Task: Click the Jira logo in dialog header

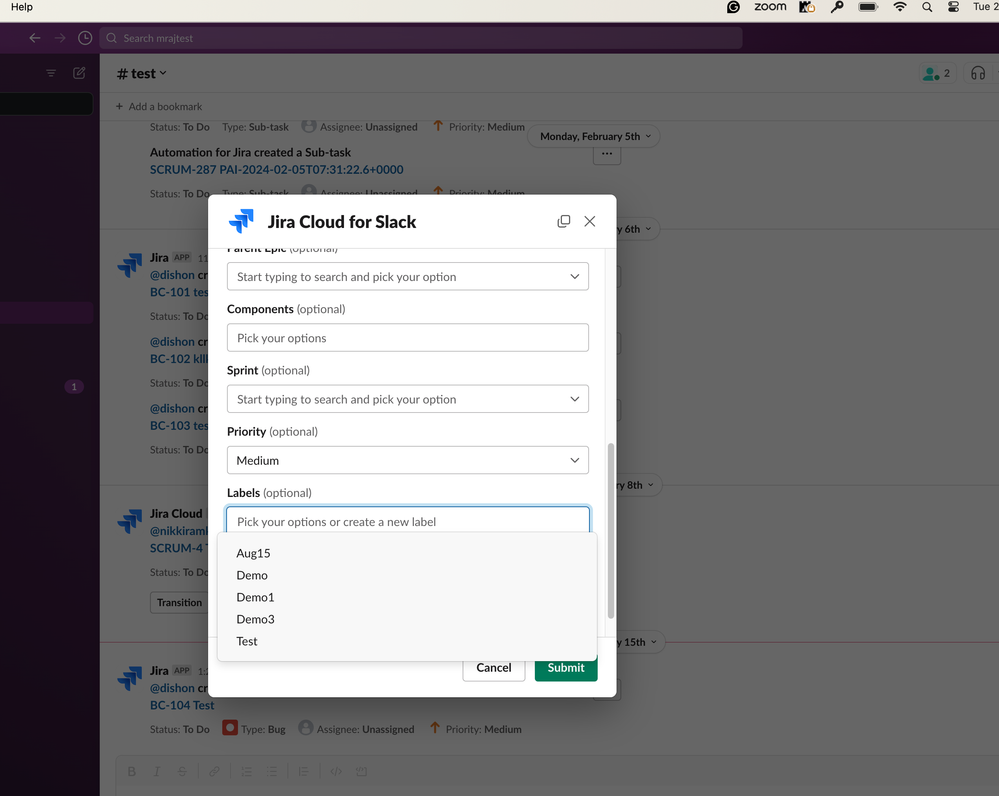Action: [x=241, y=221]
